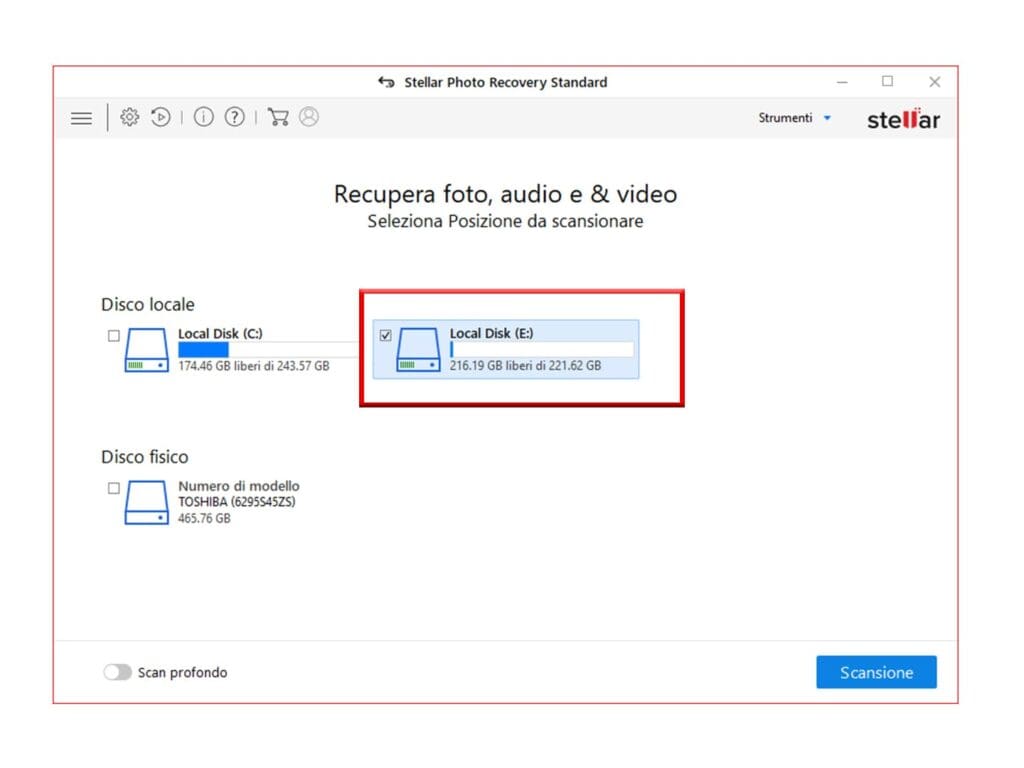This screenshot has width=1024, height=768.
Task: Minimize the Stellar Photo Recovery window
Action: (x=842, y=82)
